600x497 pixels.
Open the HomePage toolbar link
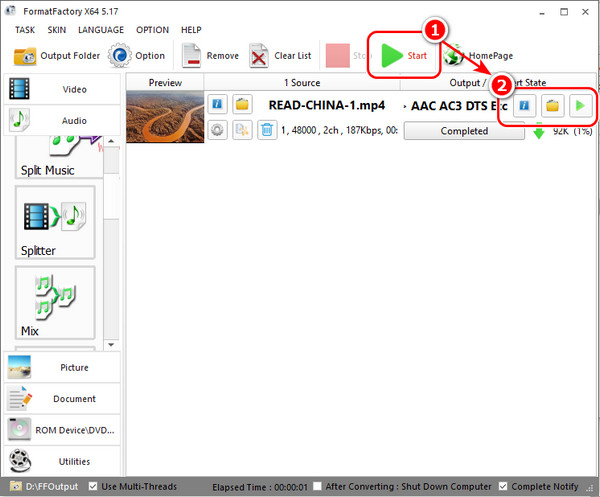point(478,56)
